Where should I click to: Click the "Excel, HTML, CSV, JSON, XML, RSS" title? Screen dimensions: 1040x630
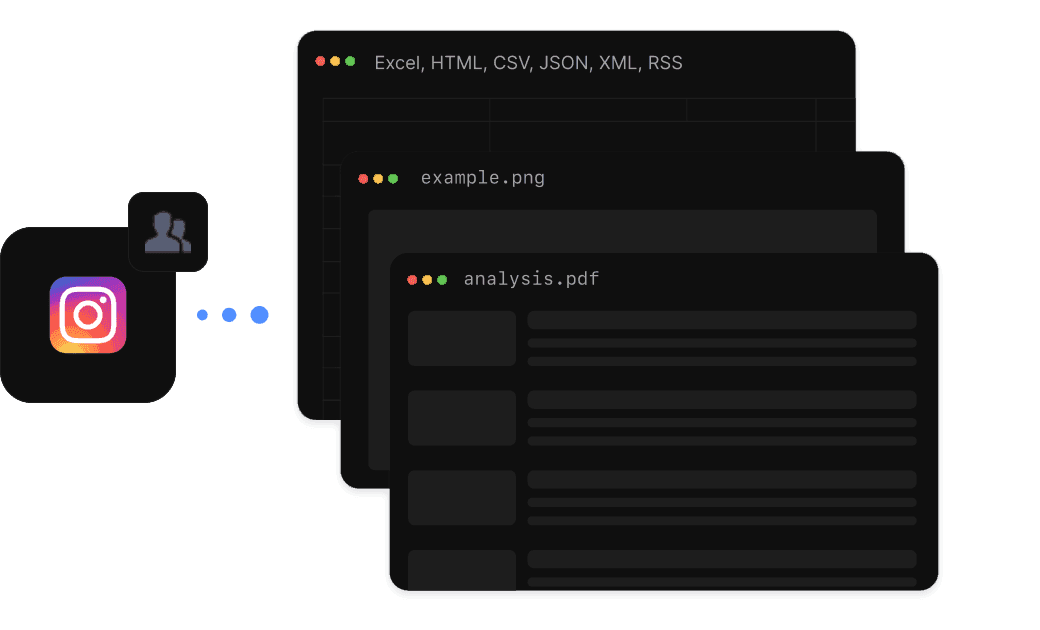pos(528,63)
